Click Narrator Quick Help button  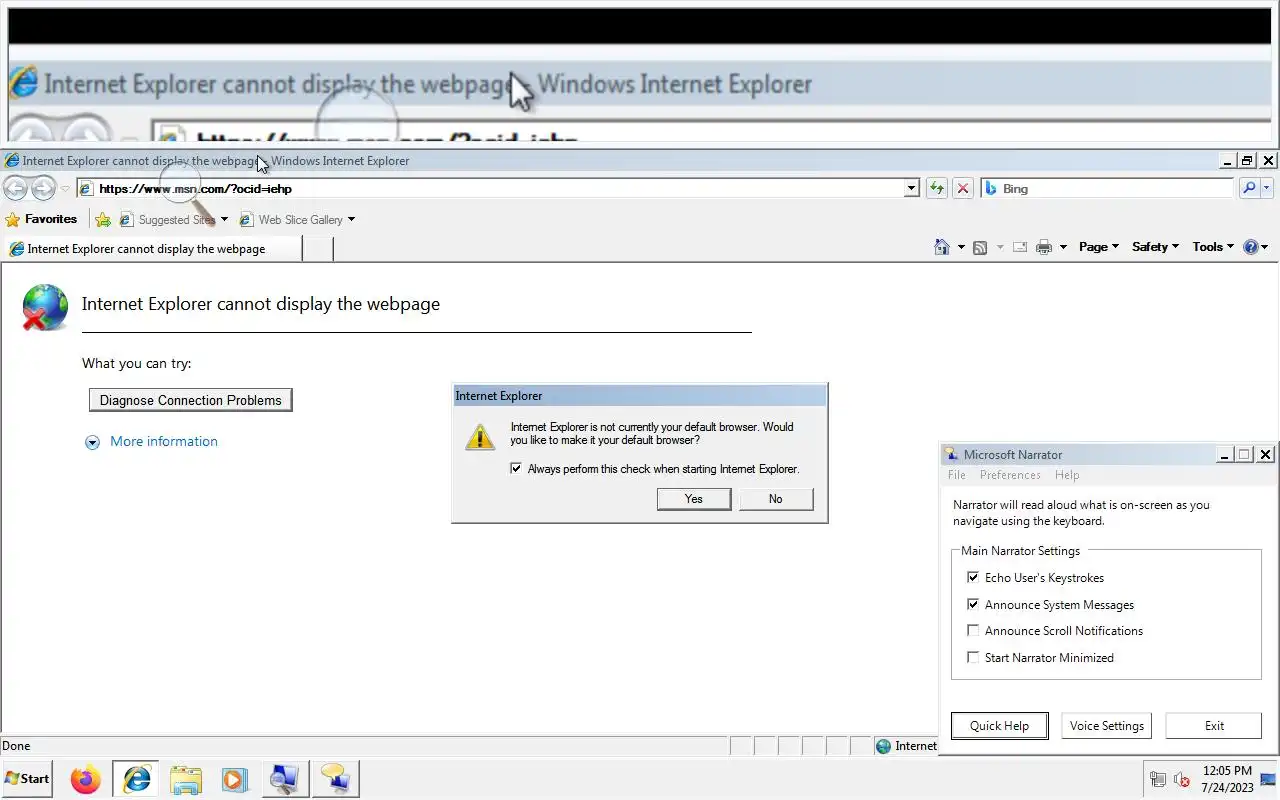coord(999,726)
